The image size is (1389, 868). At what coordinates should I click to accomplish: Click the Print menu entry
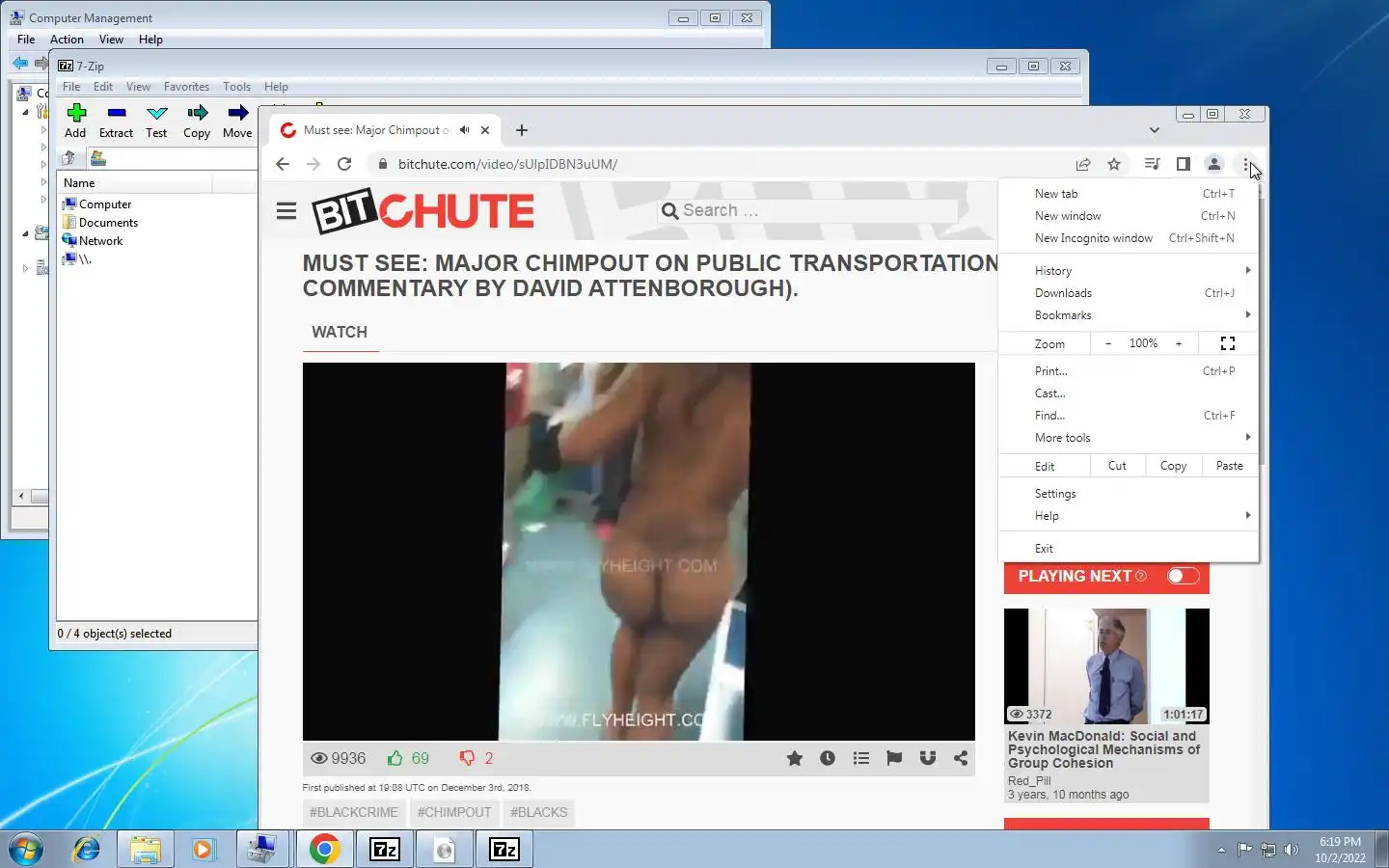click(x=1129, y=371)
